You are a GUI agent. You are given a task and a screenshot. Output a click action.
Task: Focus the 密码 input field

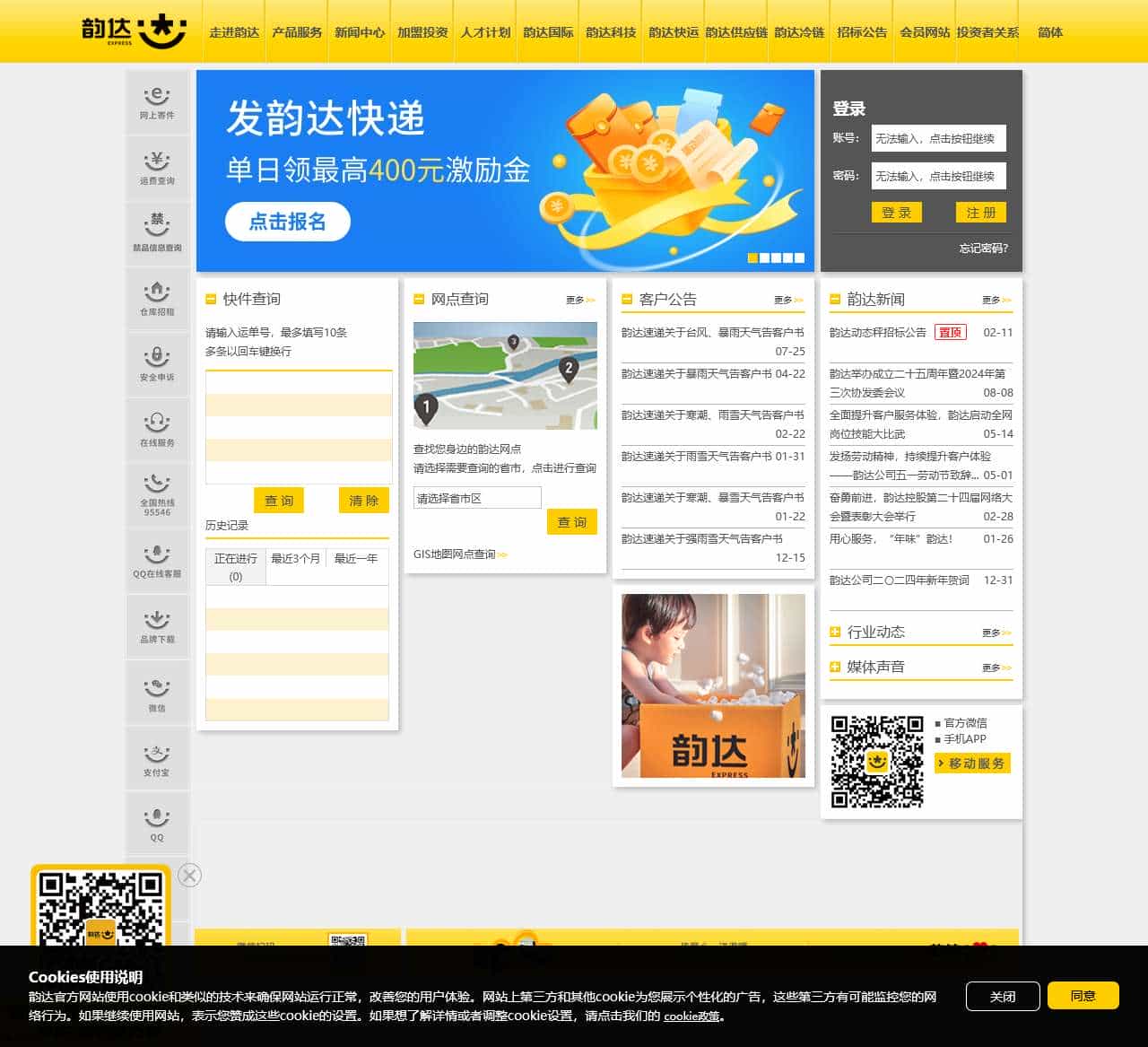tap(939, 176)
